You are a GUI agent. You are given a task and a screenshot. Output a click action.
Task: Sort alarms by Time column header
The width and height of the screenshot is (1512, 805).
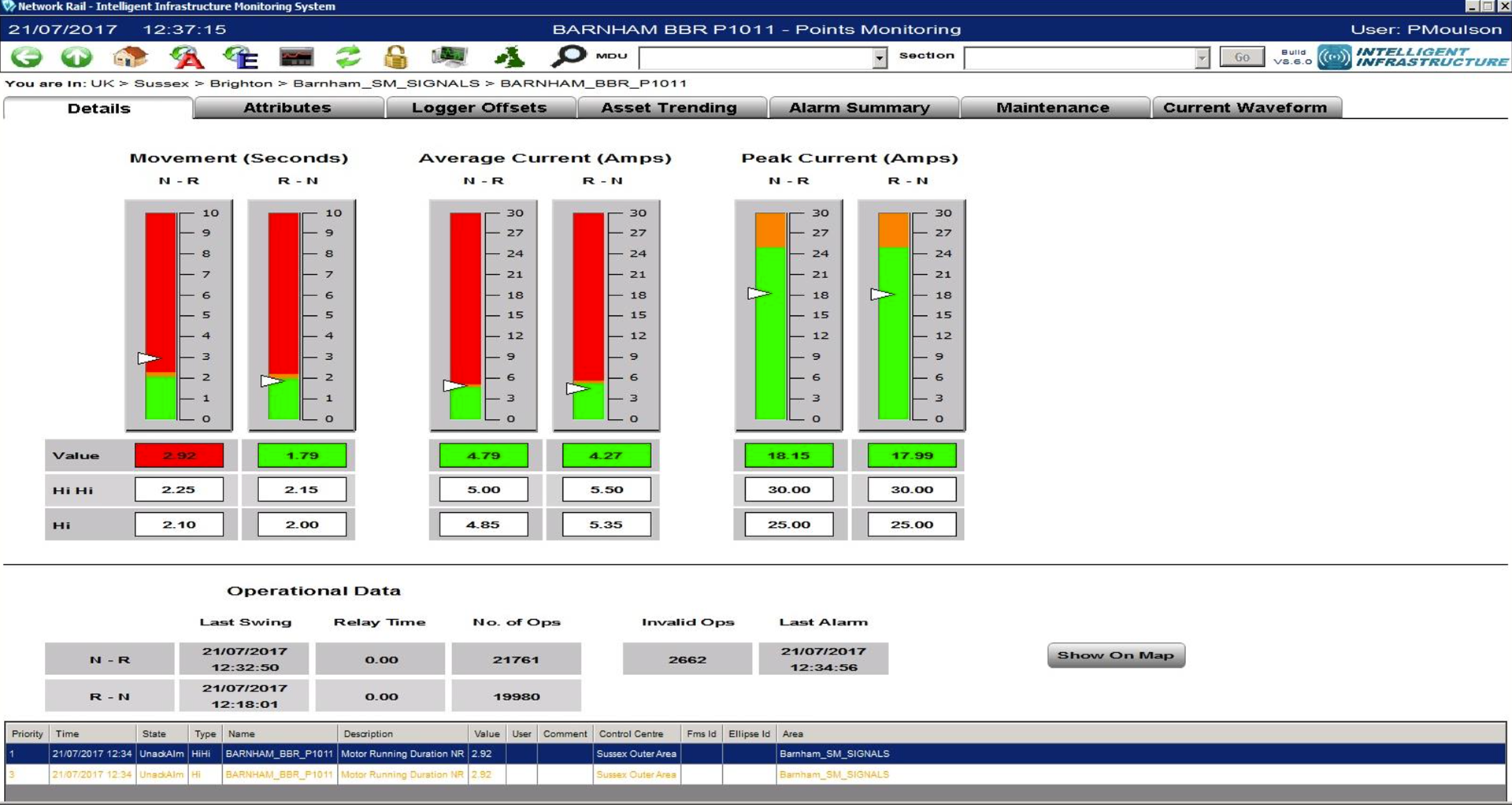coord(93,733)
